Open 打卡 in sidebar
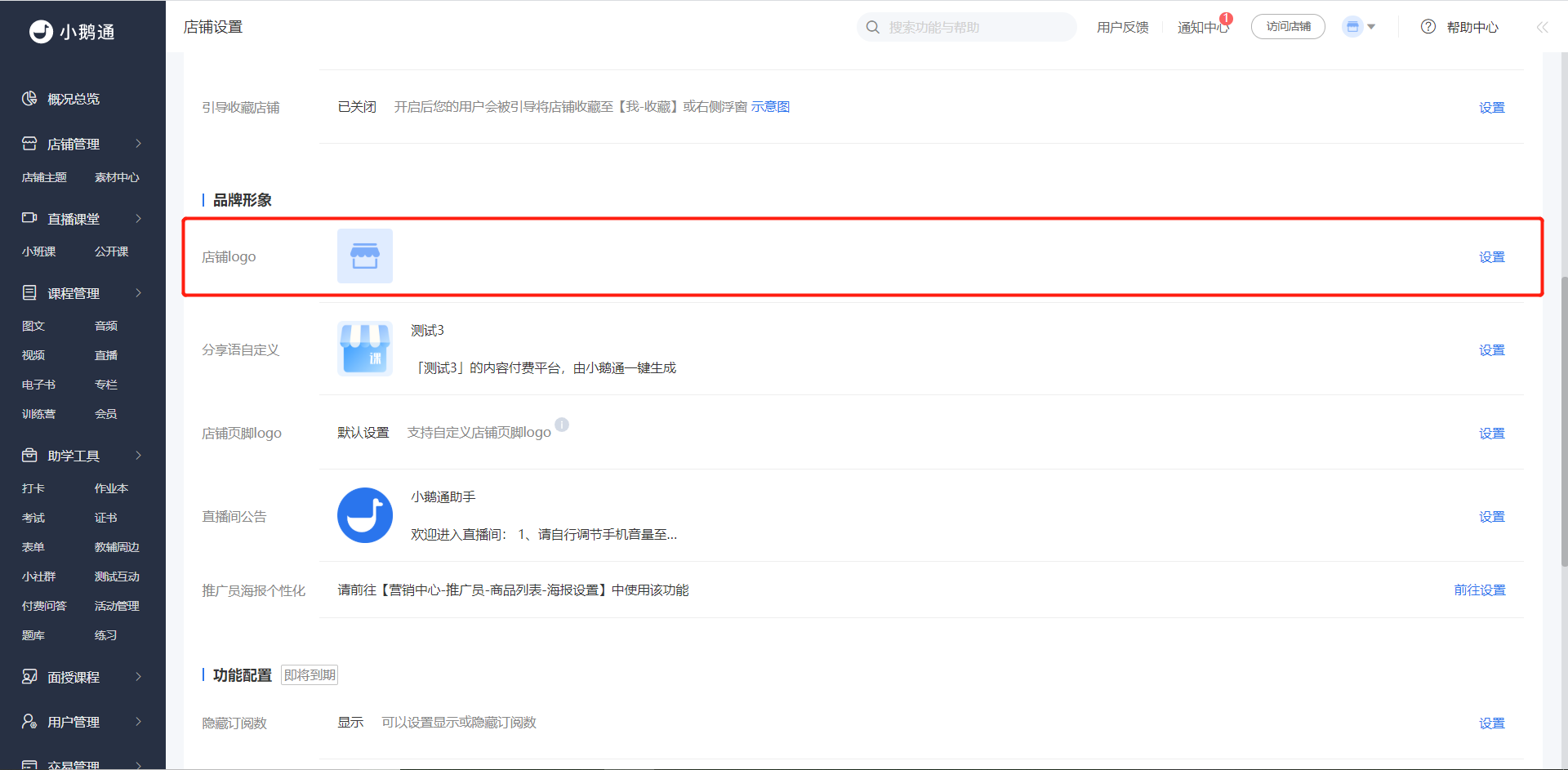Viewport: 1568px width, 770px height. click(x=33, y=488)
